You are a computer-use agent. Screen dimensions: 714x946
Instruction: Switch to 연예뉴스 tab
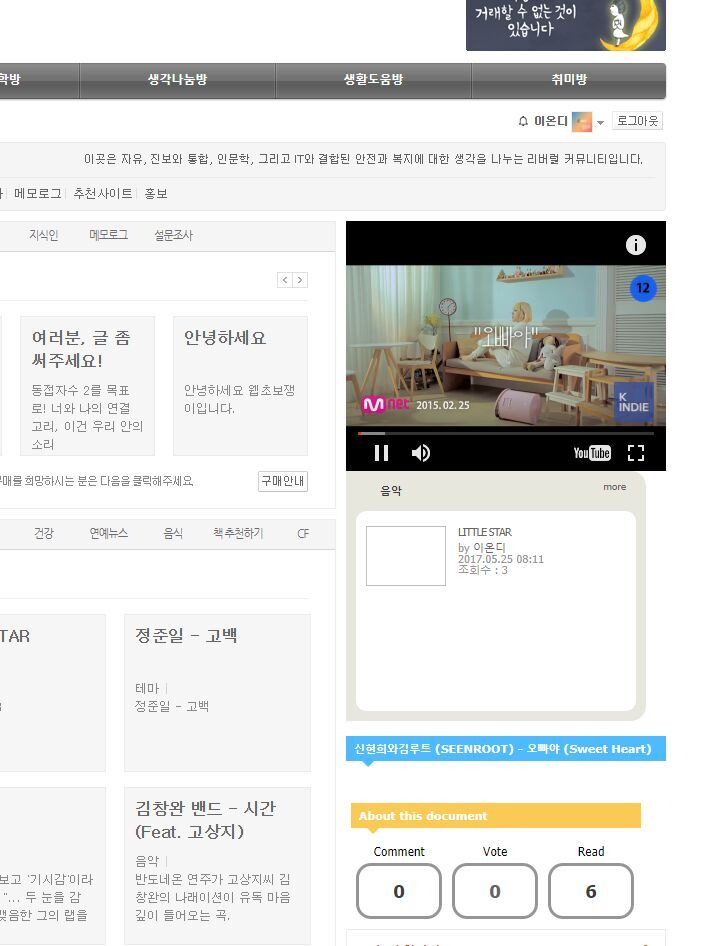(x=109, y=533)
